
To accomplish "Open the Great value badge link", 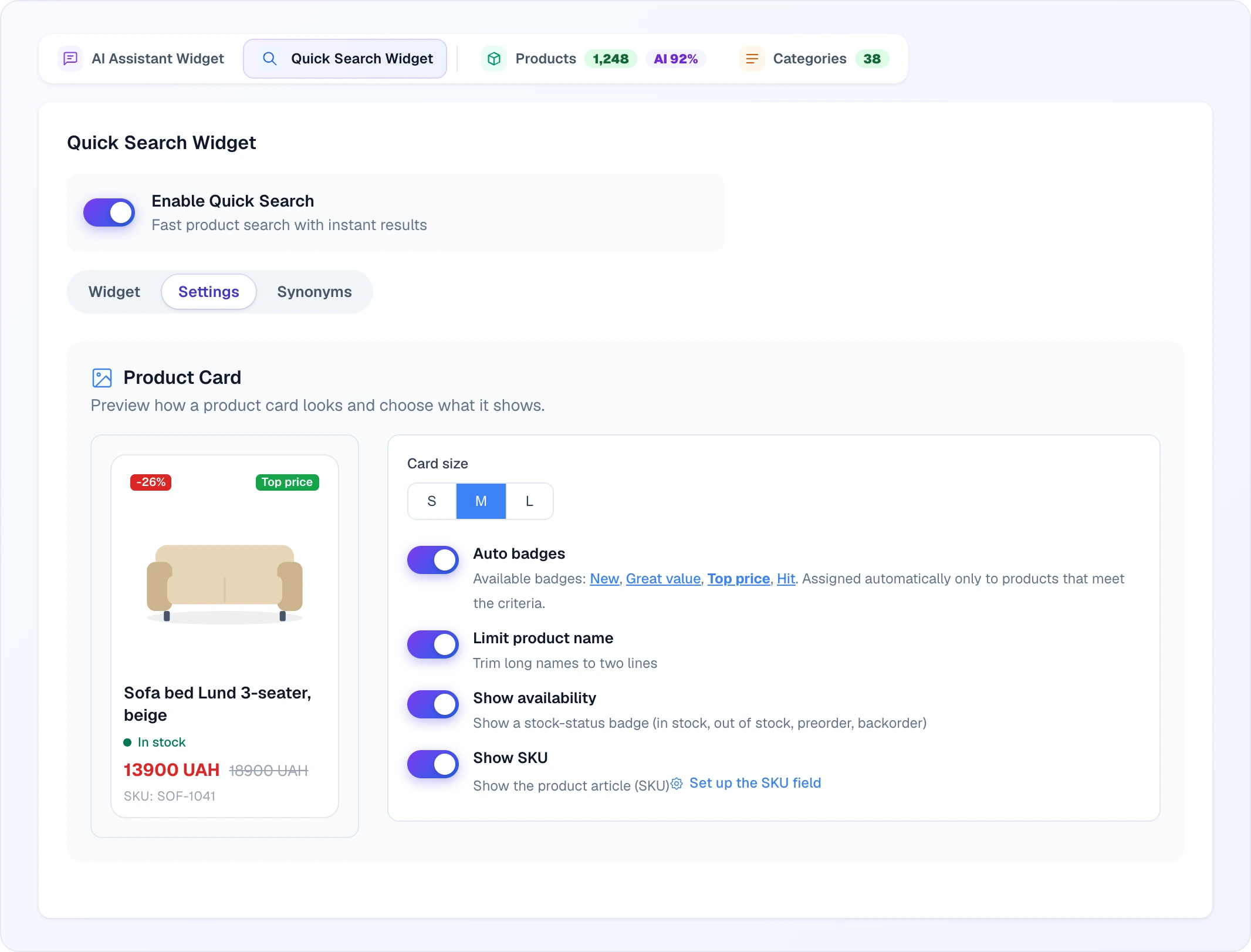I will coord(663,579).
